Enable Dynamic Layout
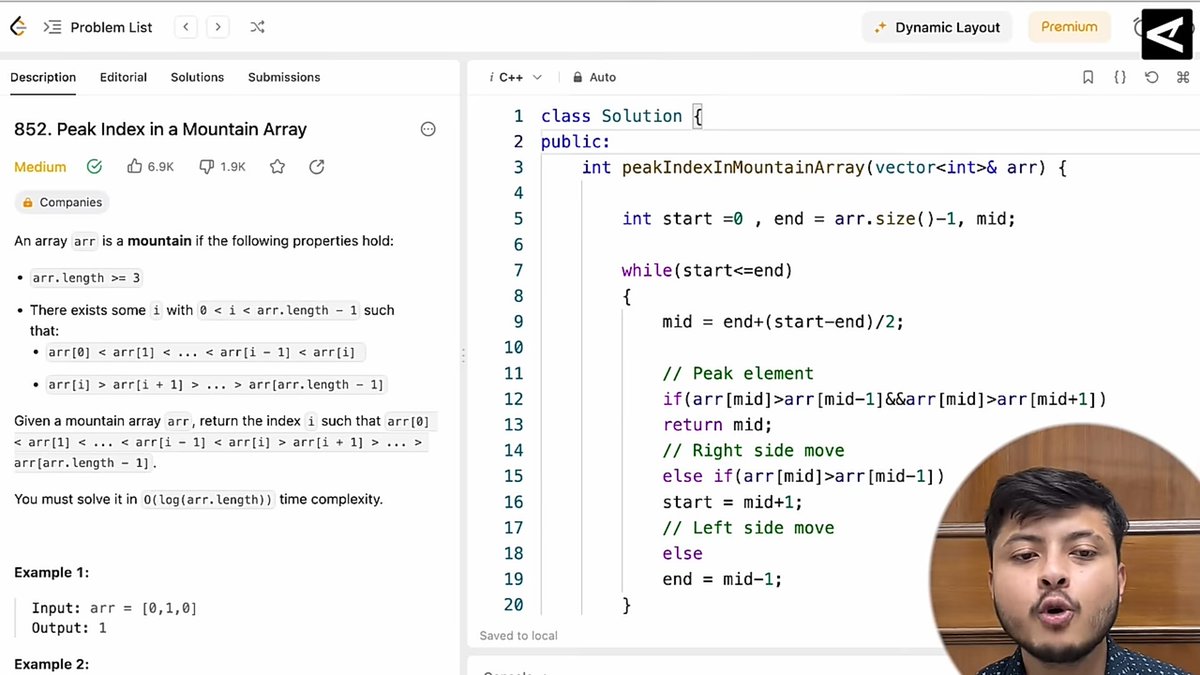 936,27
